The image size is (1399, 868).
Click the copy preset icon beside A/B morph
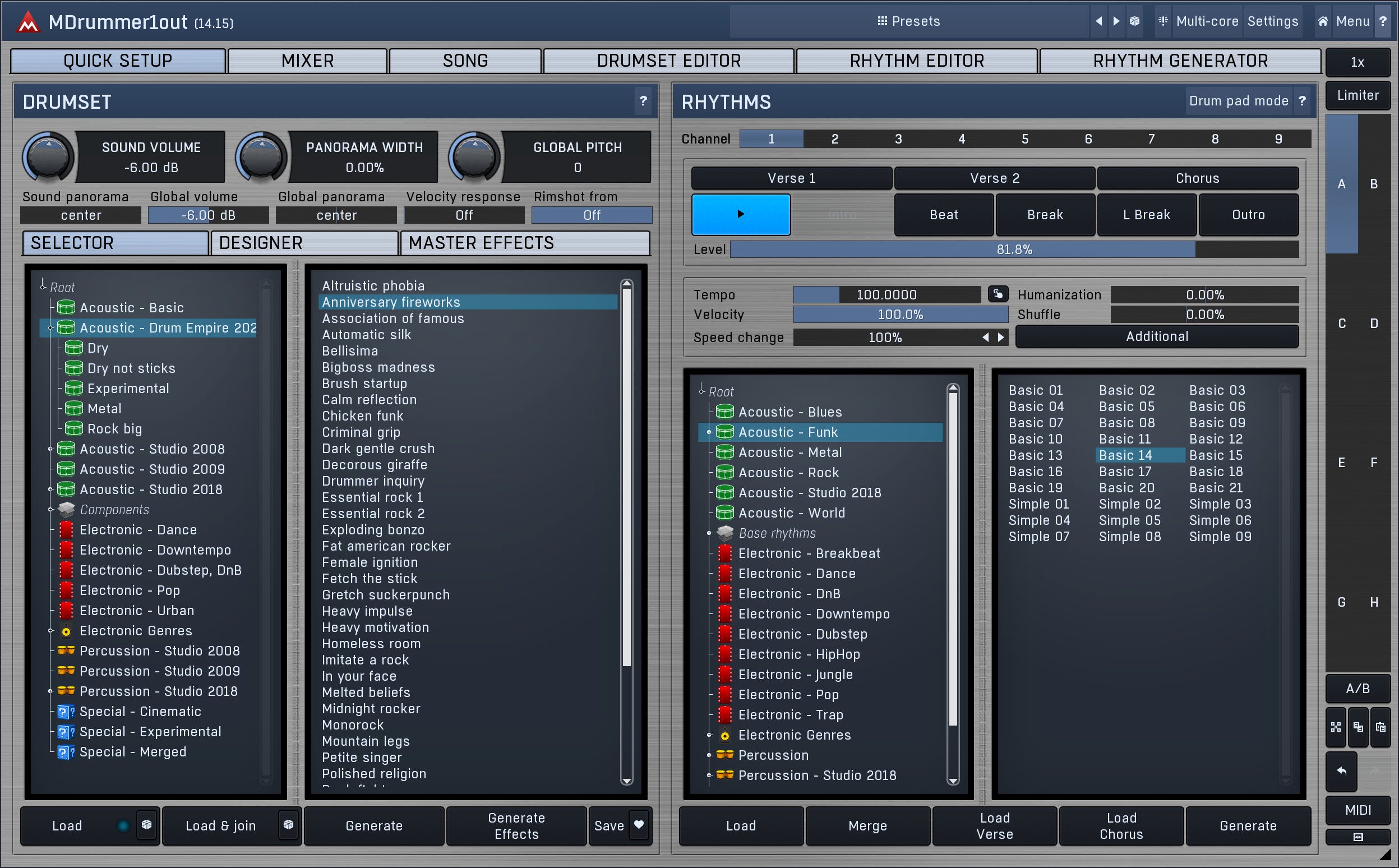[x=1358, y=727]
